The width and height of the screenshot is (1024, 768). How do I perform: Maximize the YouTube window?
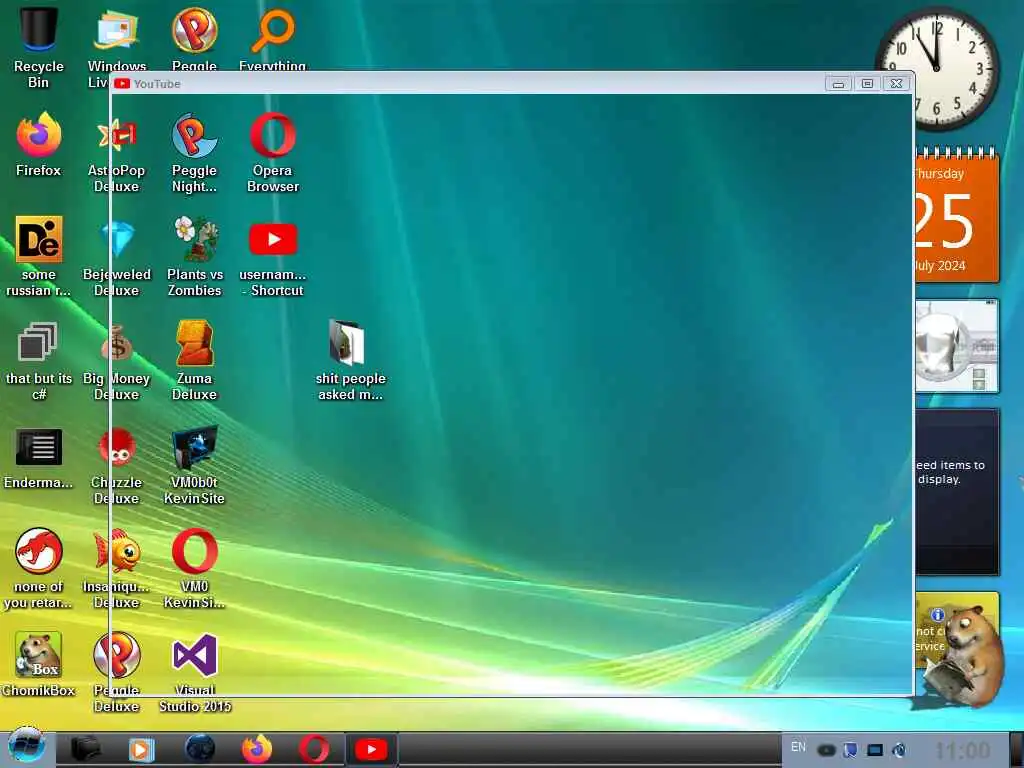click(867, 84)
